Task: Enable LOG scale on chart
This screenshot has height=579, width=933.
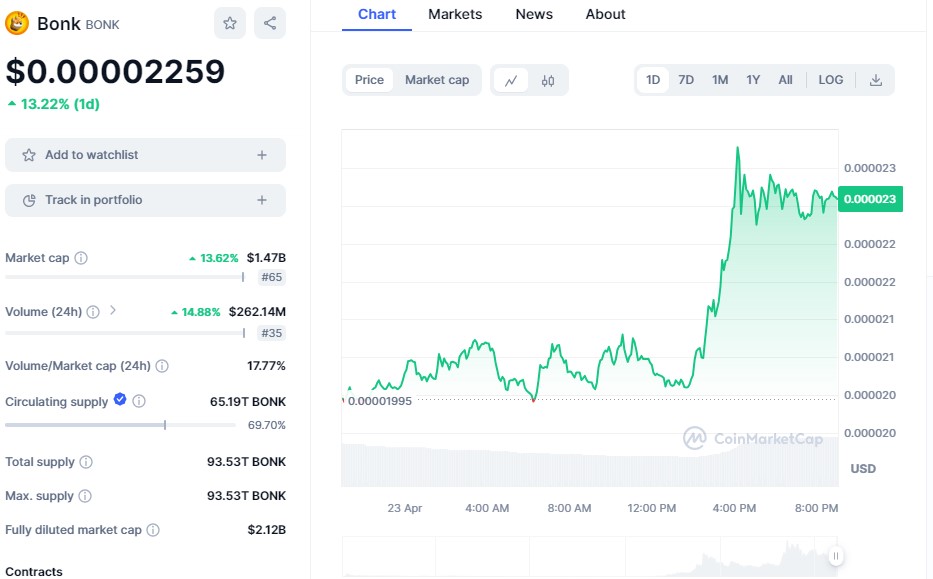Action: click(830, 80)
